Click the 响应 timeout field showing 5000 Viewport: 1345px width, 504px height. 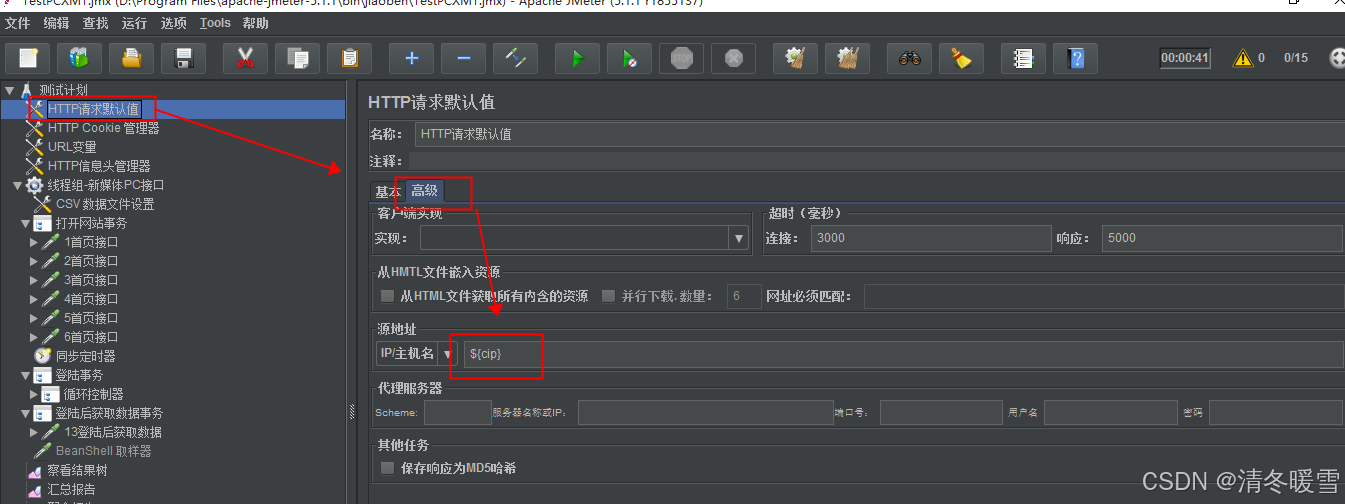pos(1223,238)
